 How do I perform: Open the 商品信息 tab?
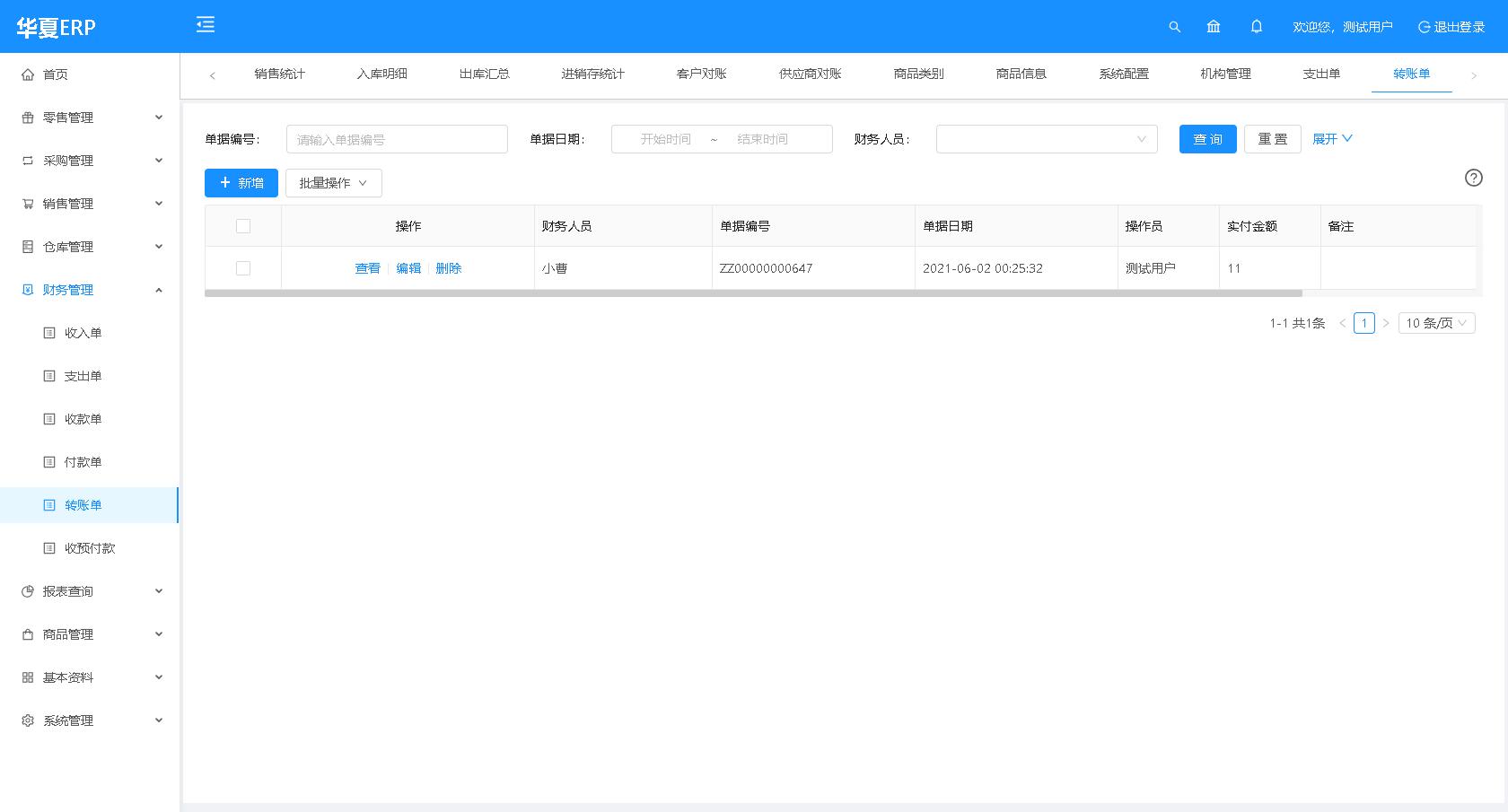click(1021, 74)
